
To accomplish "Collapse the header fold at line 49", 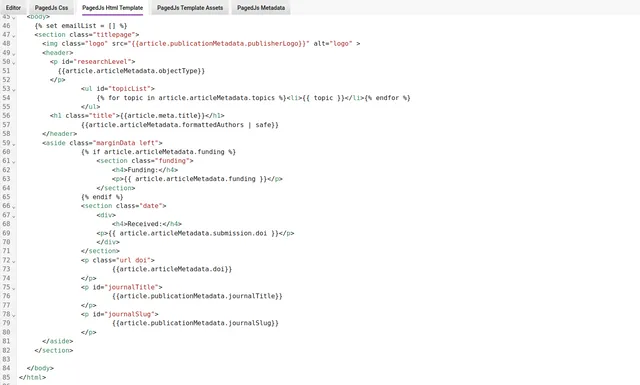I will 14,53.
